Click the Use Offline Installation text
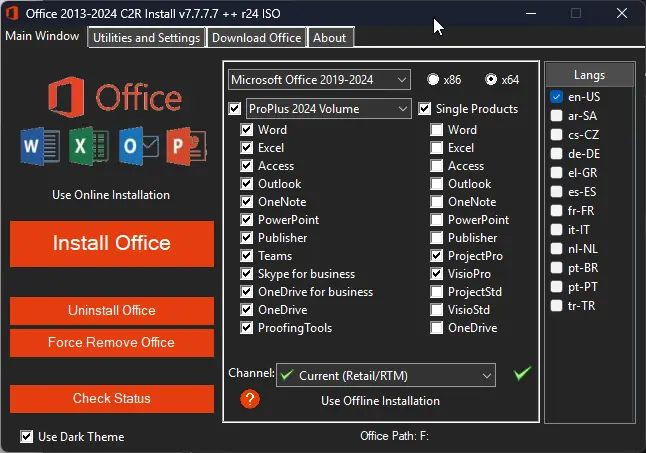Screen dimensions: 646x453 tap(380, 401)
